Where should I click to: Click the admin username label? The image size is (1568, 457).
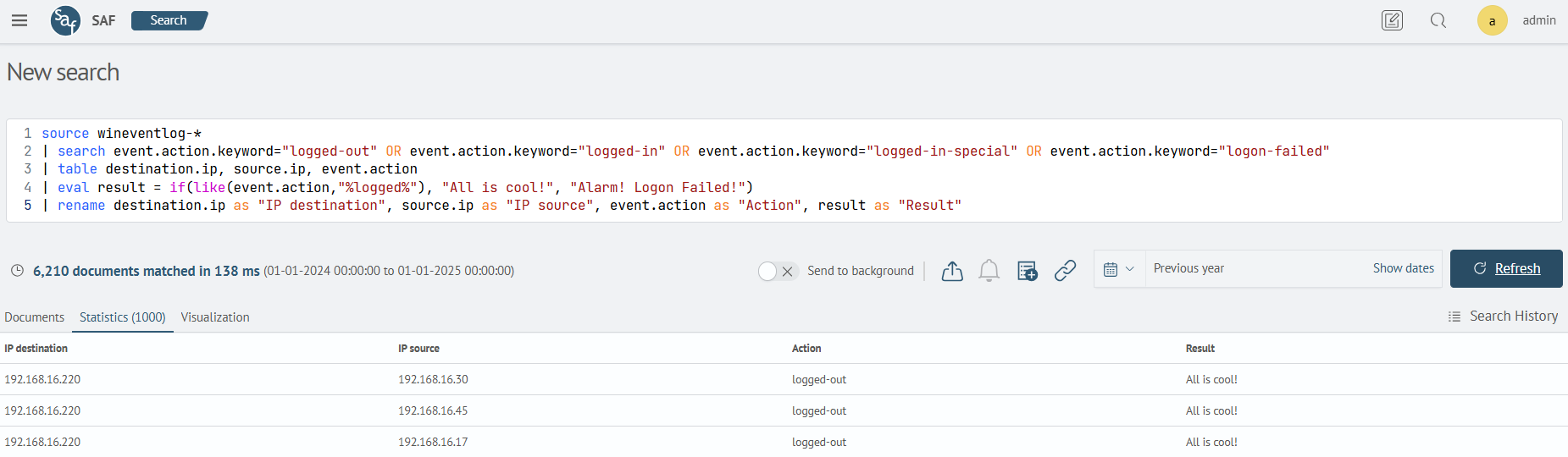pos(1539,20)
